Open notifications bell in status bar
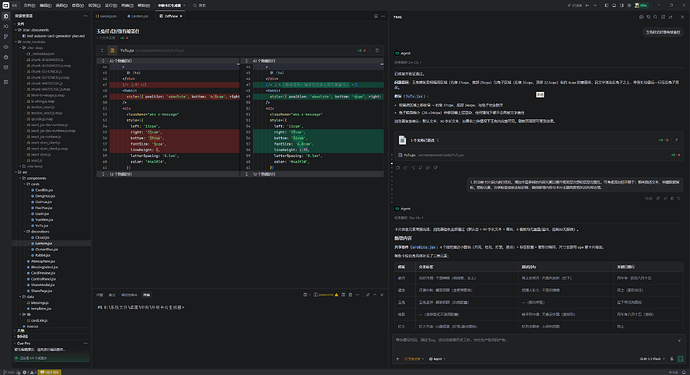This screenshot has width=690, height=375. point(684,372)
